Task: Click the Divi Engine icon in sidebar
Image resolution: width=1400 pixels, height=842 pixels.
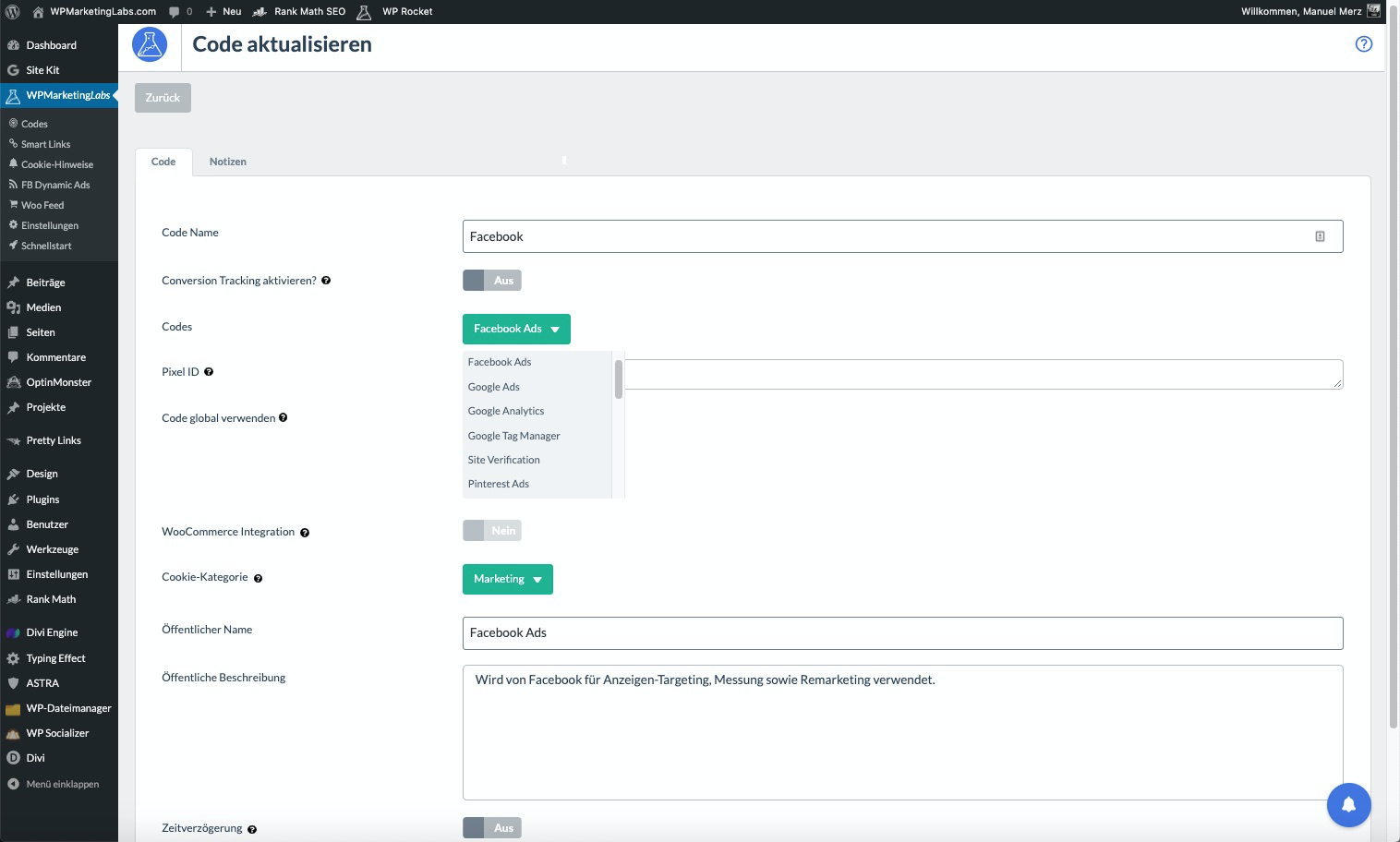Action: coord(13,633)
